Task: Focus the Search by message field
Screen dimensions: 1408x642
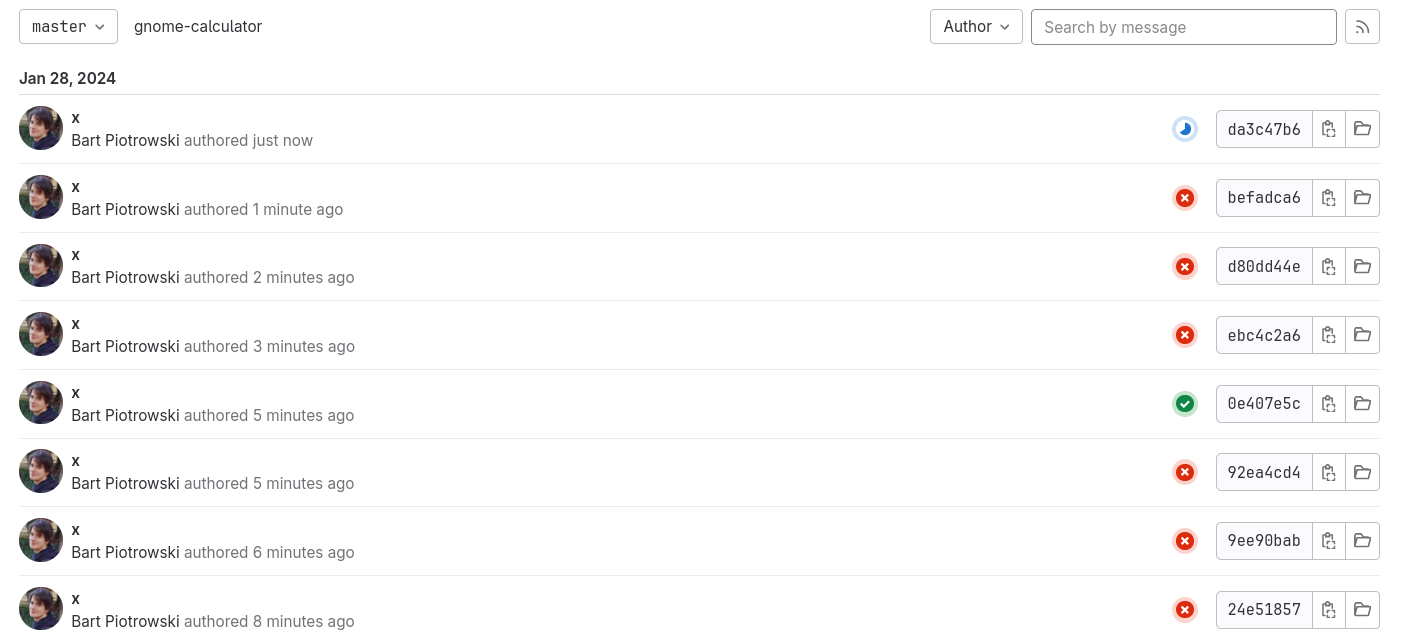Action: click(1183, 27)
